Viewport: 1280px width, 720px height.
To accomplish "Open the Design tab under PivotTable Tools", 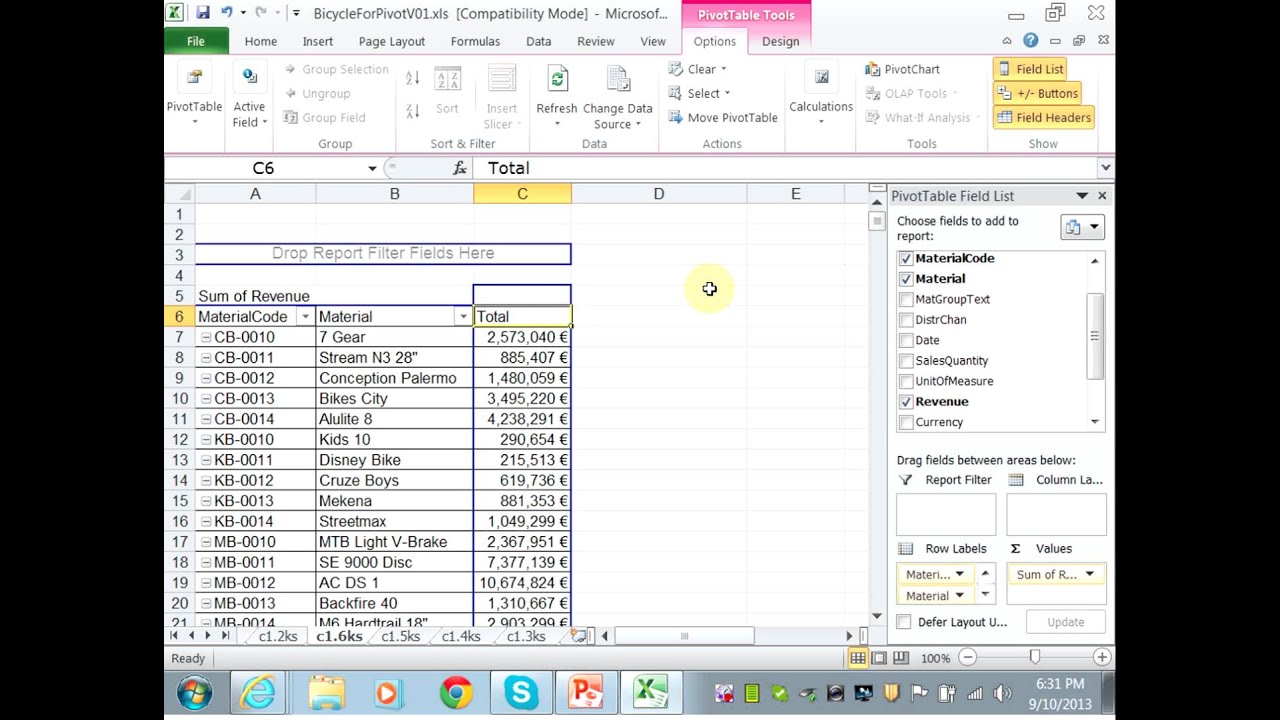I will [780, 41].
